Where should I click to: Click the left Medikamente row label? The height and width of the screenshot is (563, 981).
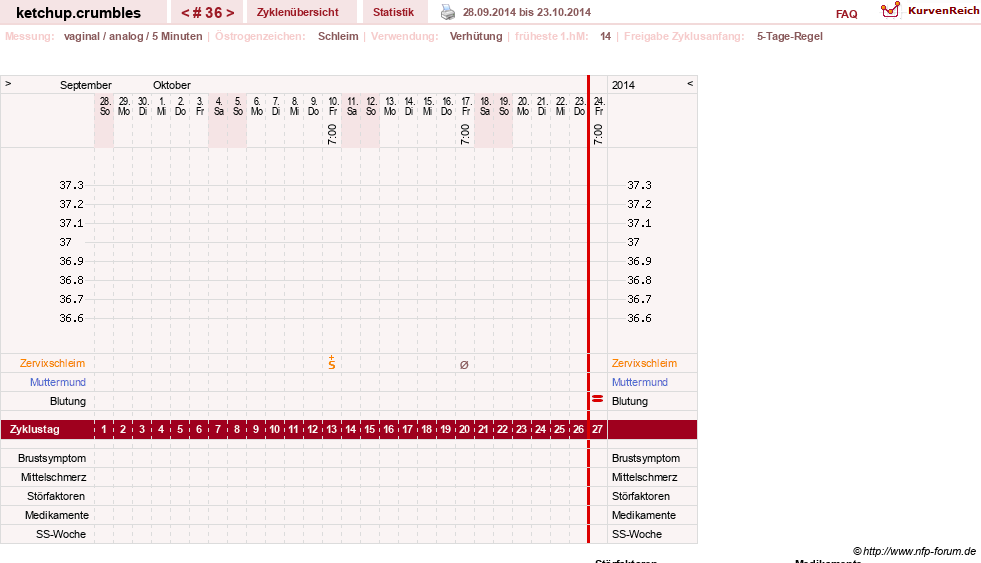(57, 515)
